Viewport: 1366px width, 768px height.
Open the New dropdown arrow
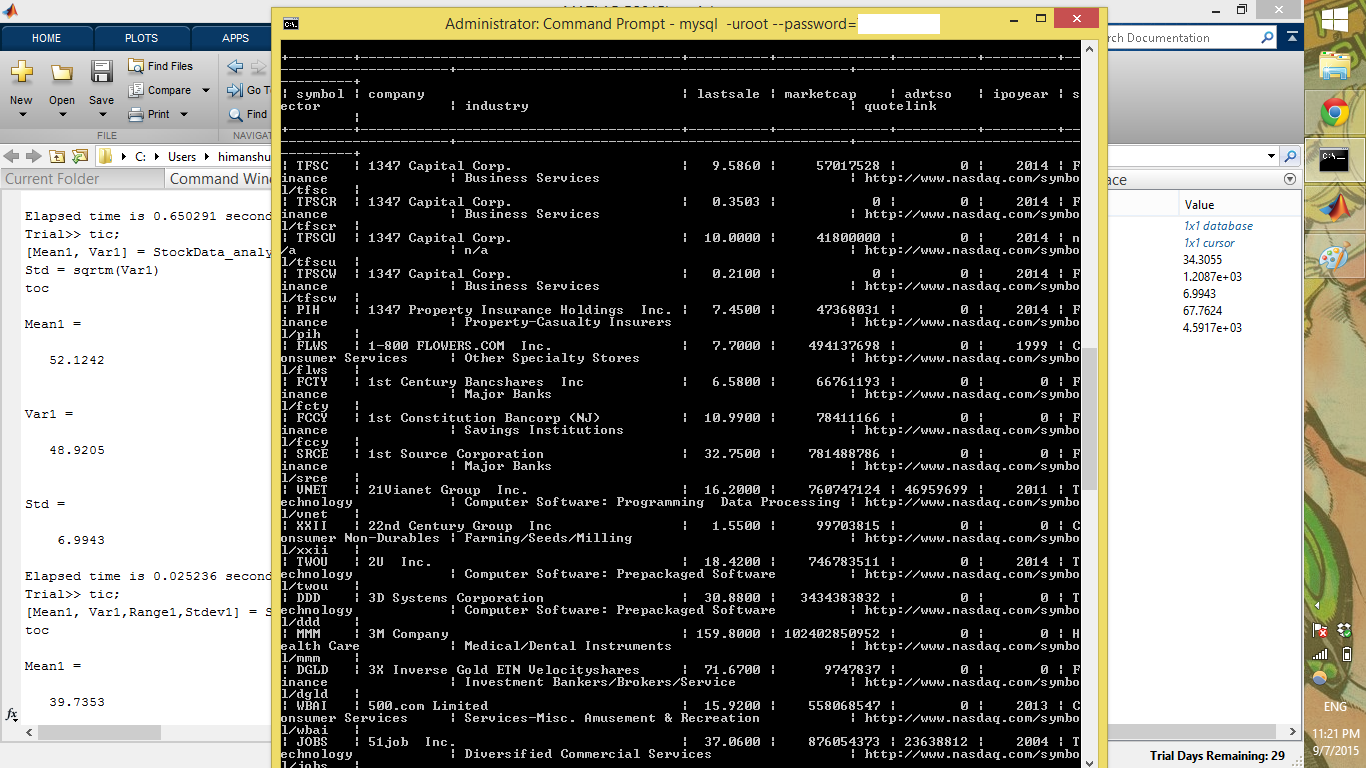(x=21, y=115)
